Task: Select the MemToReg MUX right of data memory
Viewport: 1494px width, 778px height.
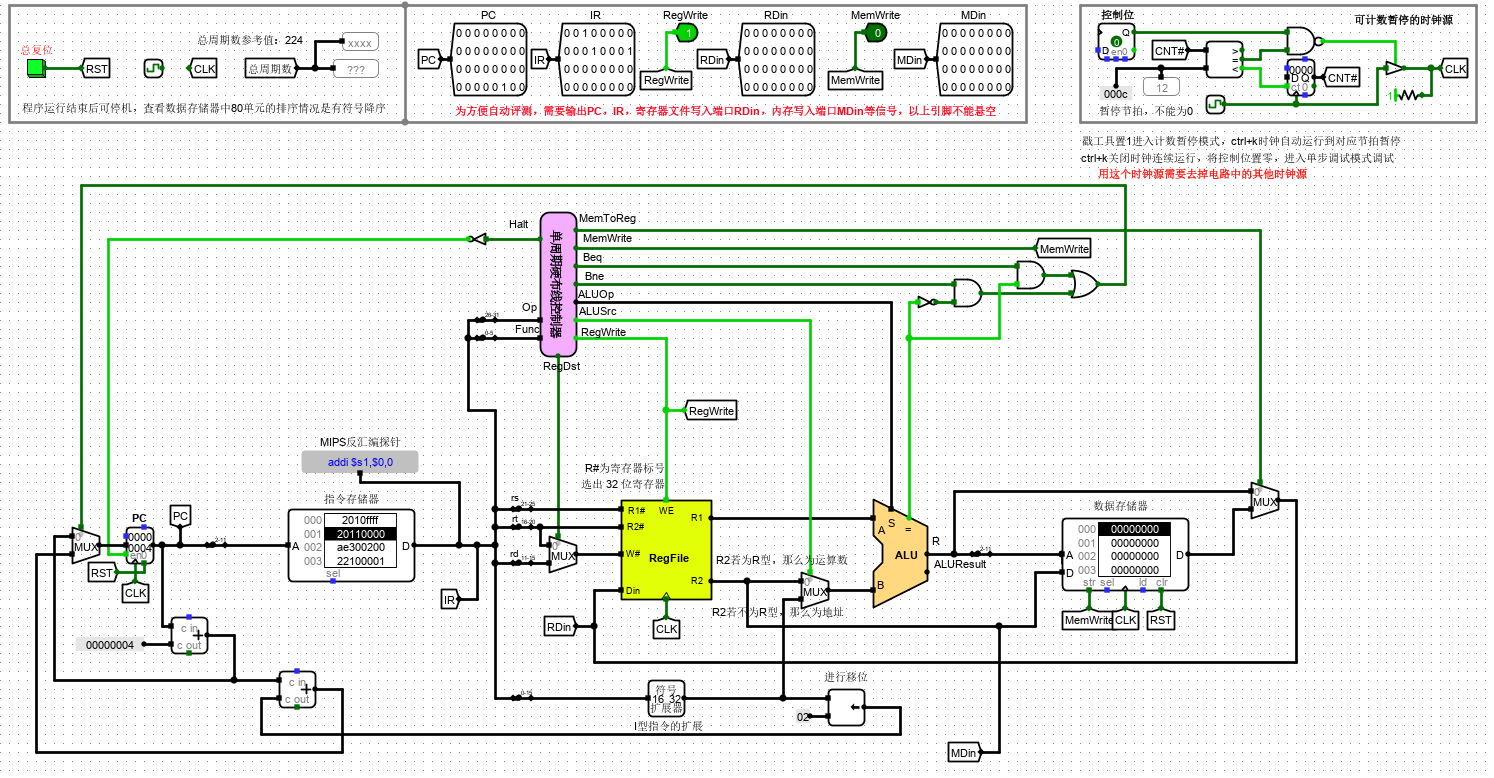Action: 1265,500
